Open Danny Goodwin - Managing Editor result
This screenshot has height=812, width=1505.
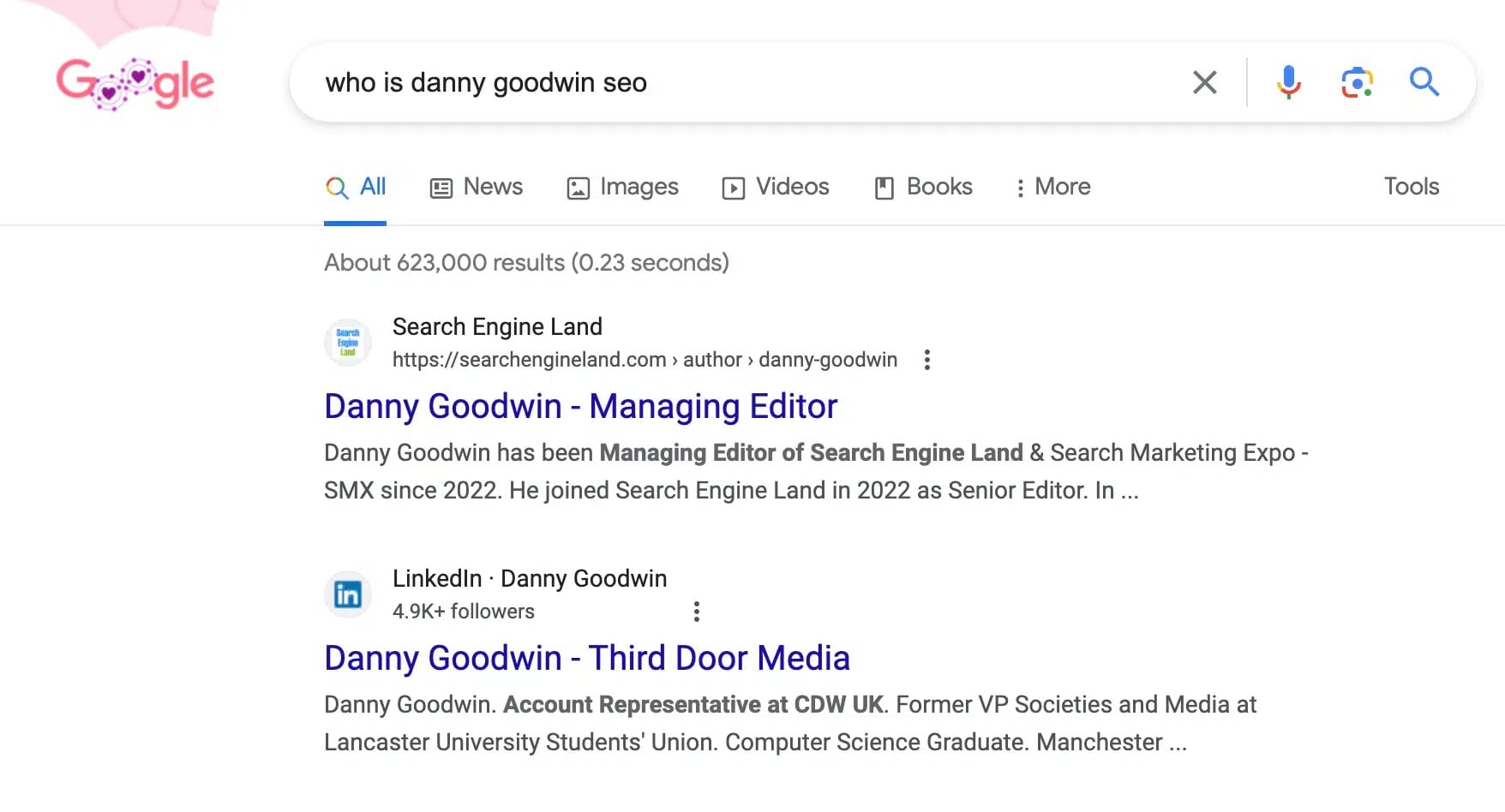[x=580, y=406]
